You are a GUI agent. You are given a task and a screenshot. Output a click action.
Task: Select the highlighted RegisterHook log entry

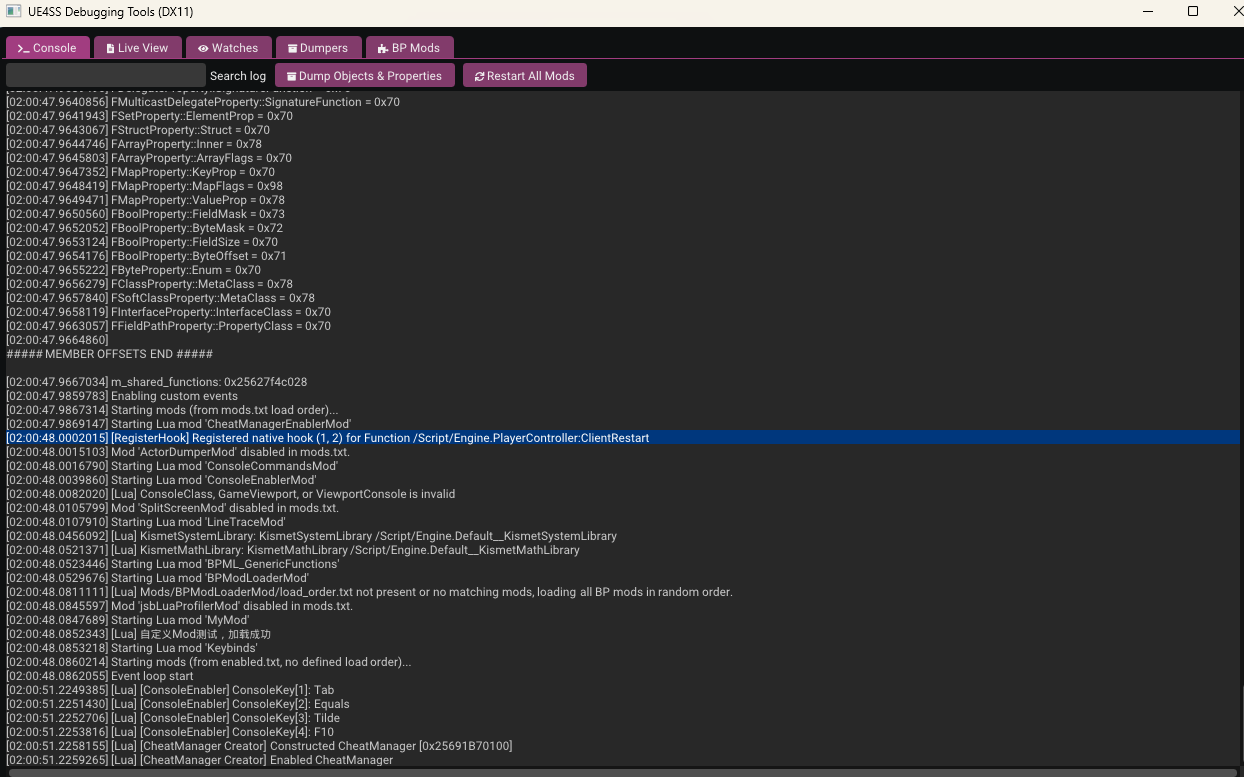coord(328,437)
